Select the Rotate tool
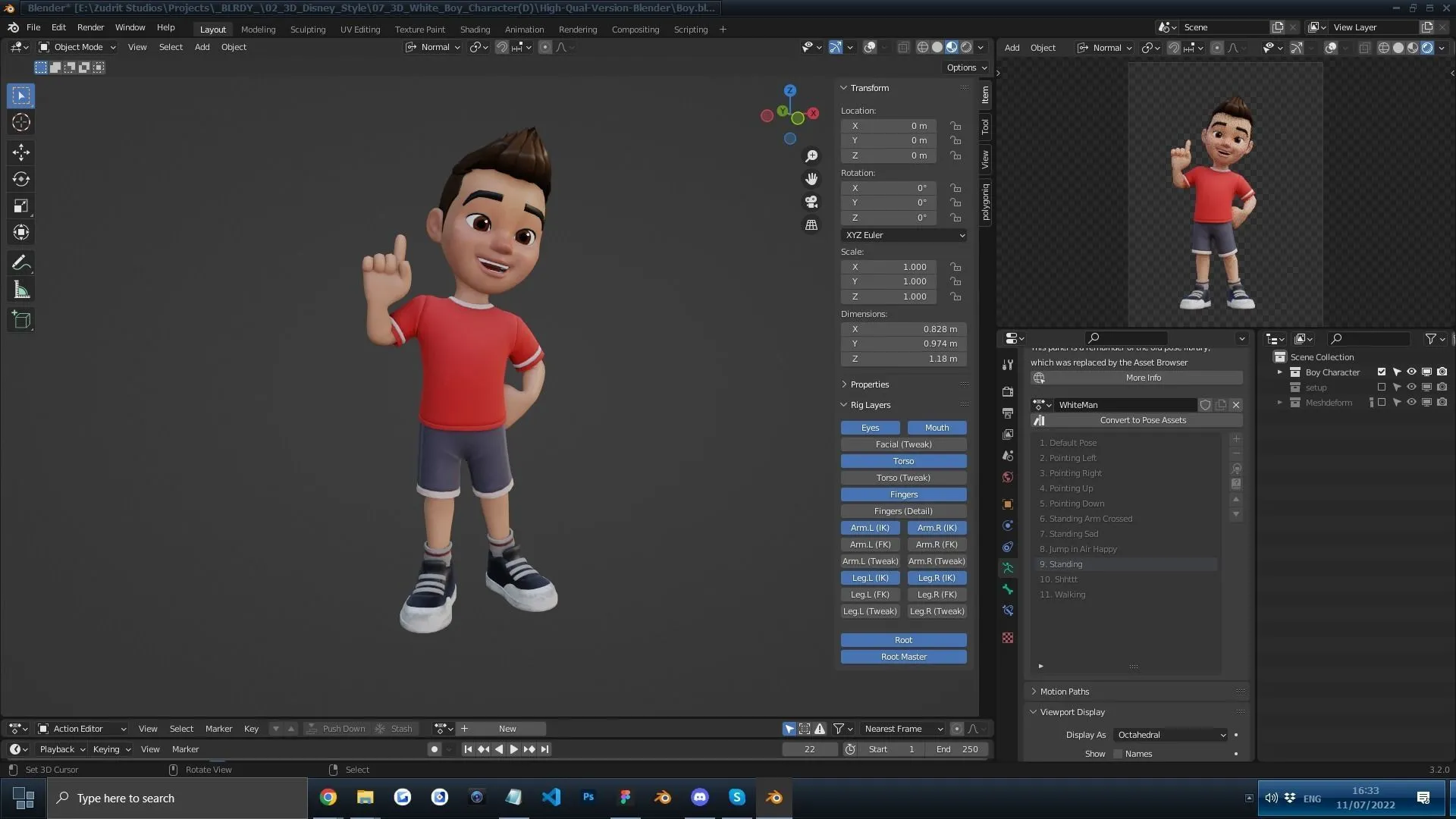1456x819 pixels. pyautogui.click(x=20, y=179)
